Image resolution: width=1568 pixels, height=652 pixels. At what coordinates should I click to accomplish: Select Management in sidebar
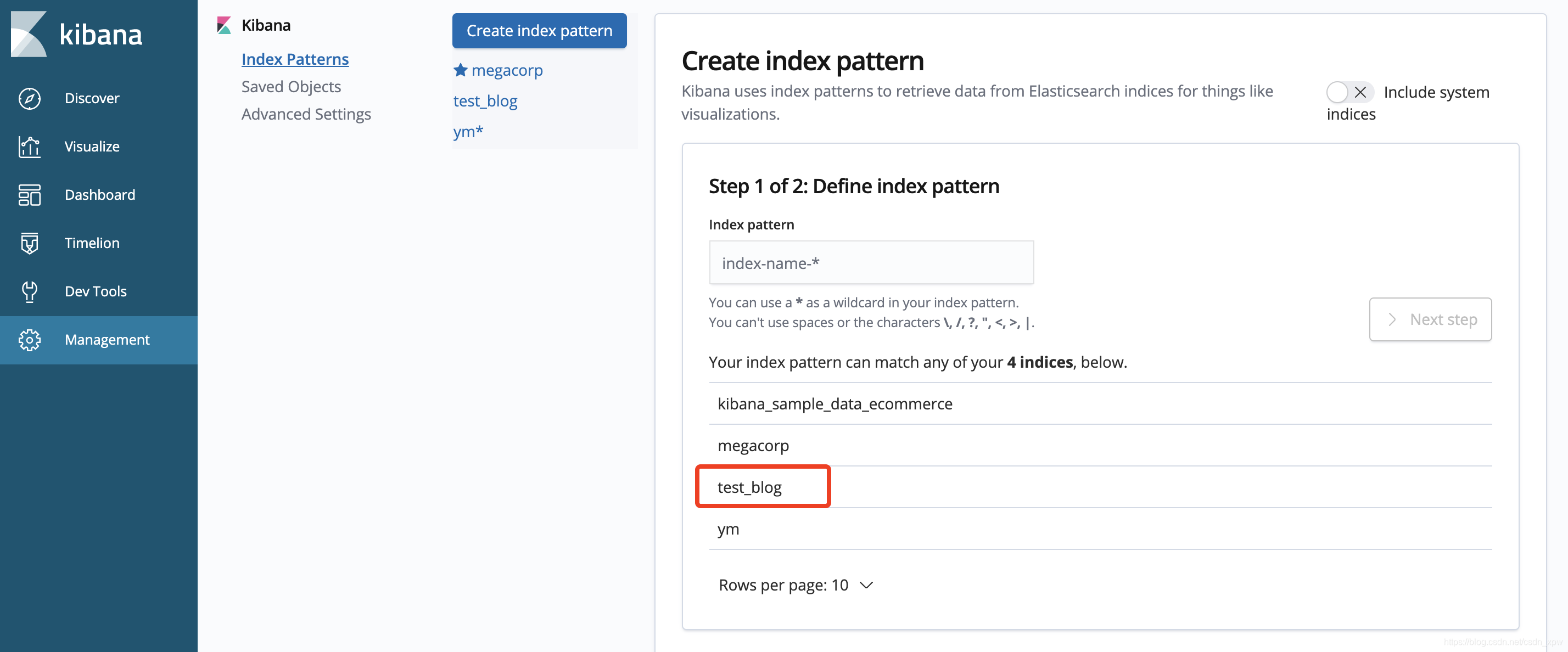pyautogui.click(x=99, y=340)
